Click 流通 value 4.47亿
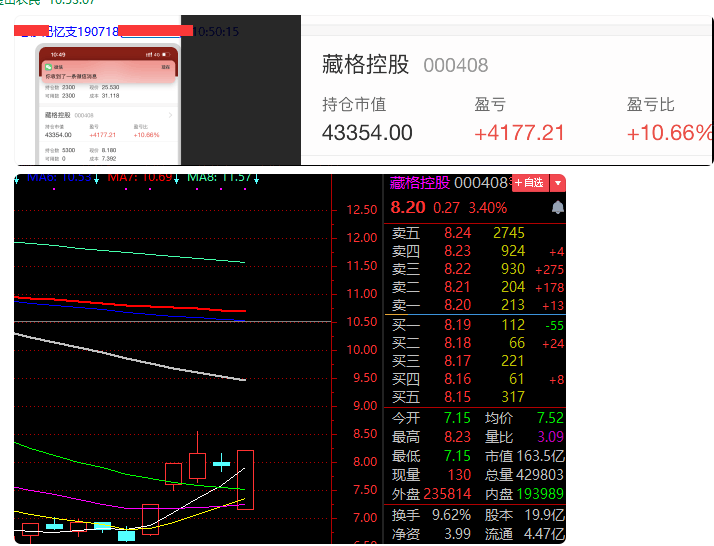714x546 pixels. tap(544, 534)
